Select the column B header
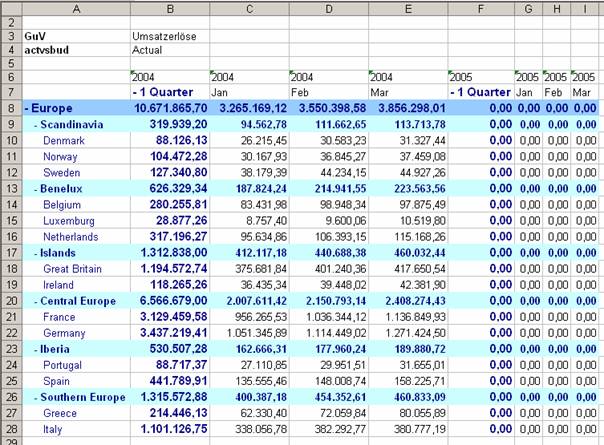The width and height of the screenshot is (604, 445). [168, 8]
